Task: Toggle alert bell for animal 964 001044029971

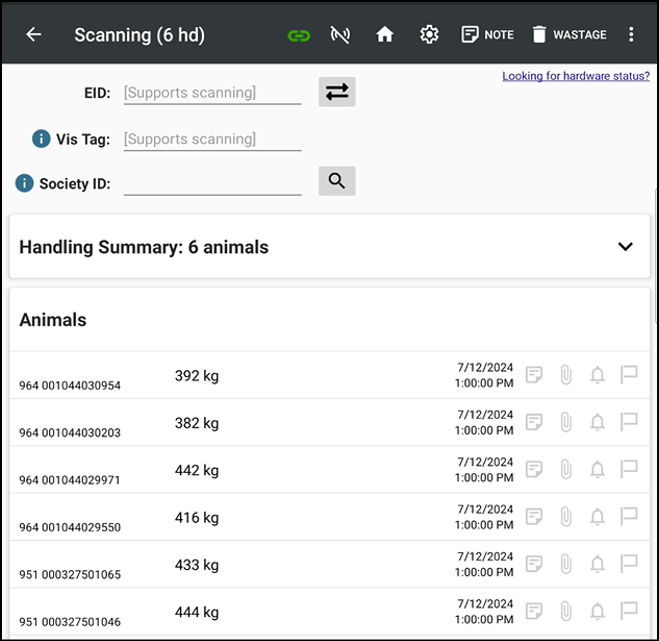Action: (x=597, y=469)
